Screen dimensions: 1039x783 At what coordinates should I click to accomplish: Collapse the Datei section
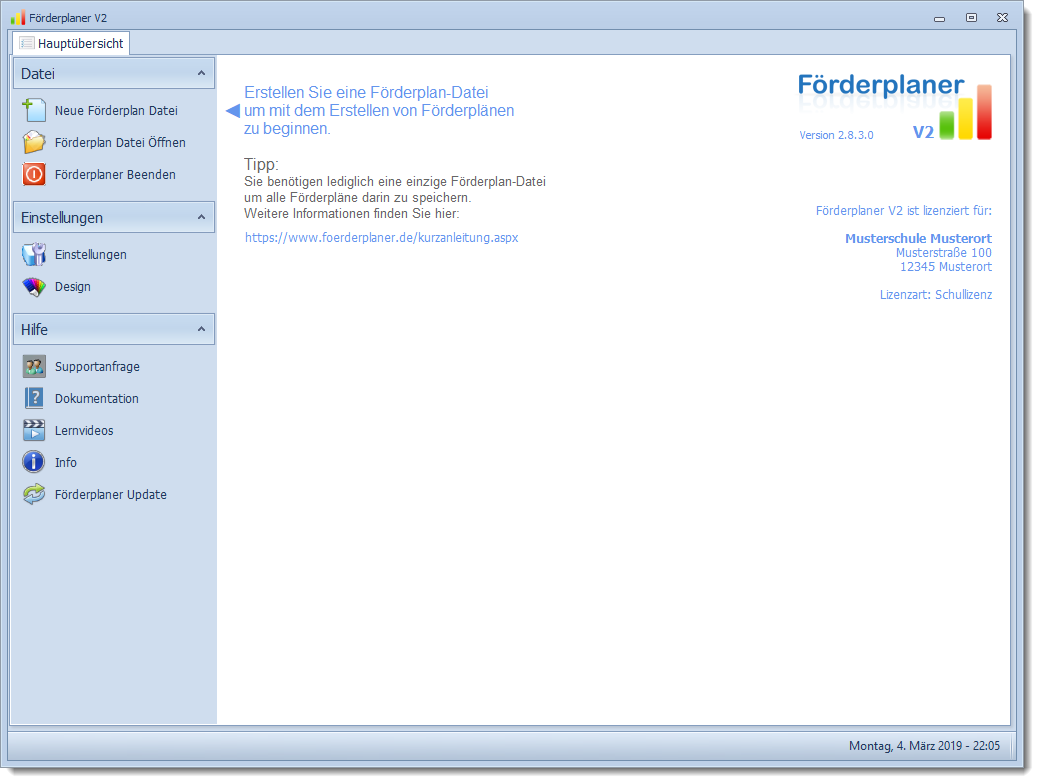[201, 73]
